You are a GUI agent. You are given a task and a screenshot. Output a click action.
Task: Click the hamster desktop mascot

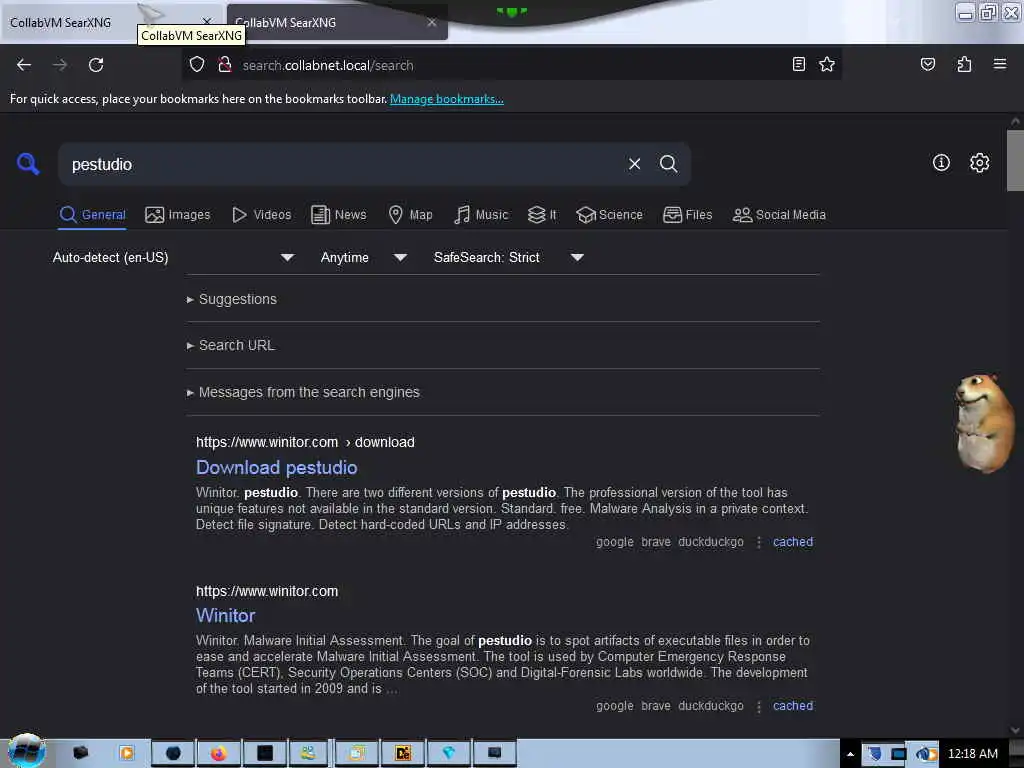point(983,424)
